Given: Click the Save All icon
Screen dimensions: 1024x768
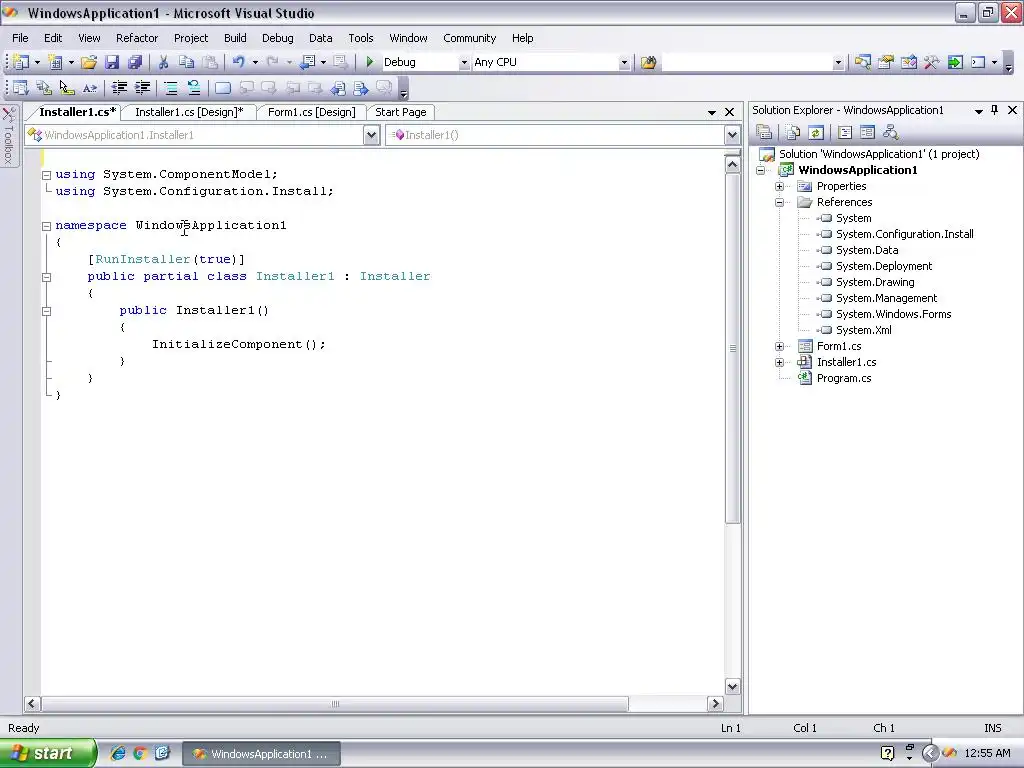Looking at the screenshot, I should (x=135, y=62).
